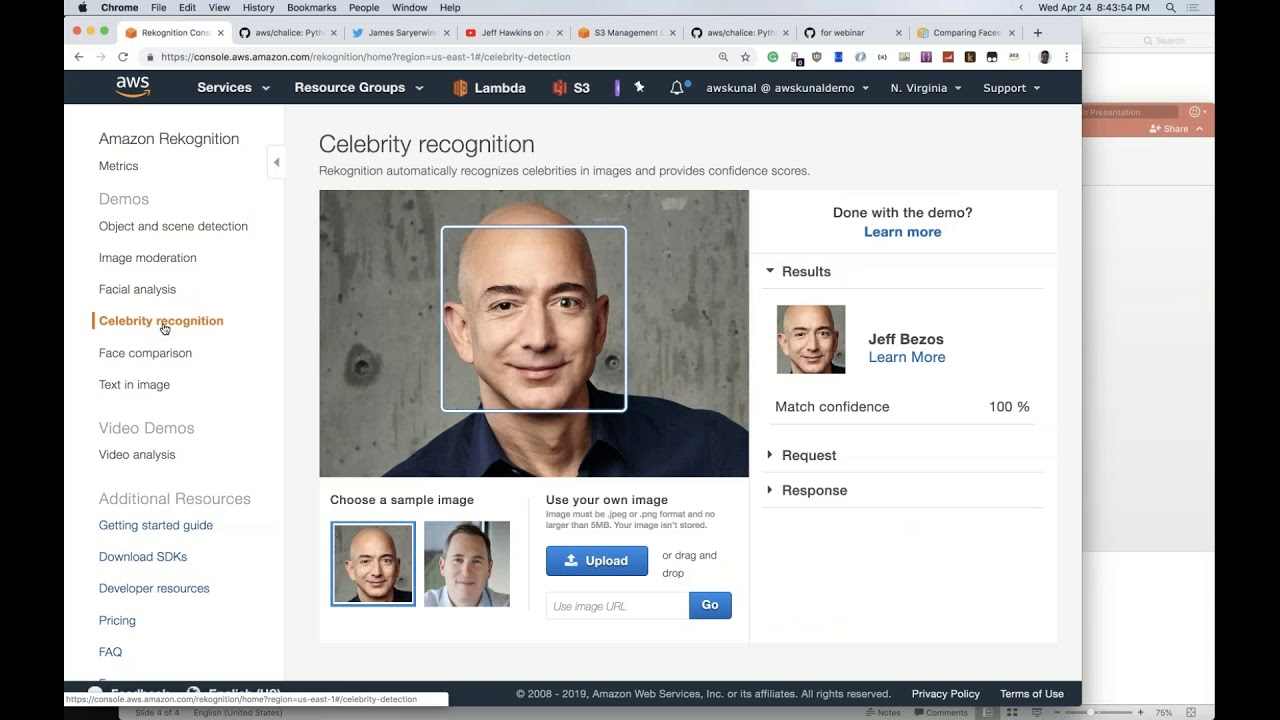The width and height of the screenshot is (1280, 720).
Task: Open the Resource Groups dropdown
Action: coord(358,88)
